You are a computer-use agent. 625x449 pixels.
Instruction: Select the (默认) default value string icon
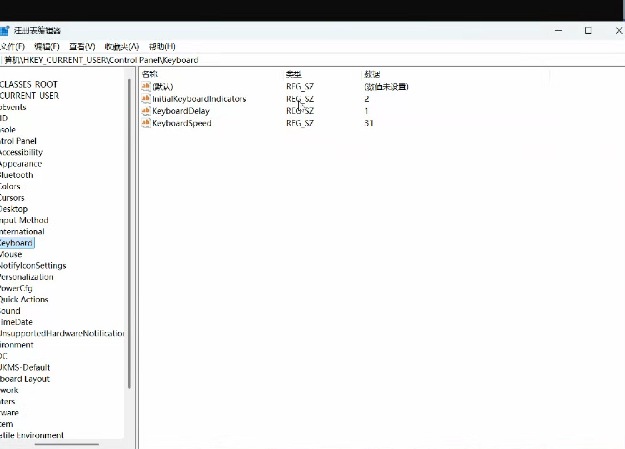(146, 86)
